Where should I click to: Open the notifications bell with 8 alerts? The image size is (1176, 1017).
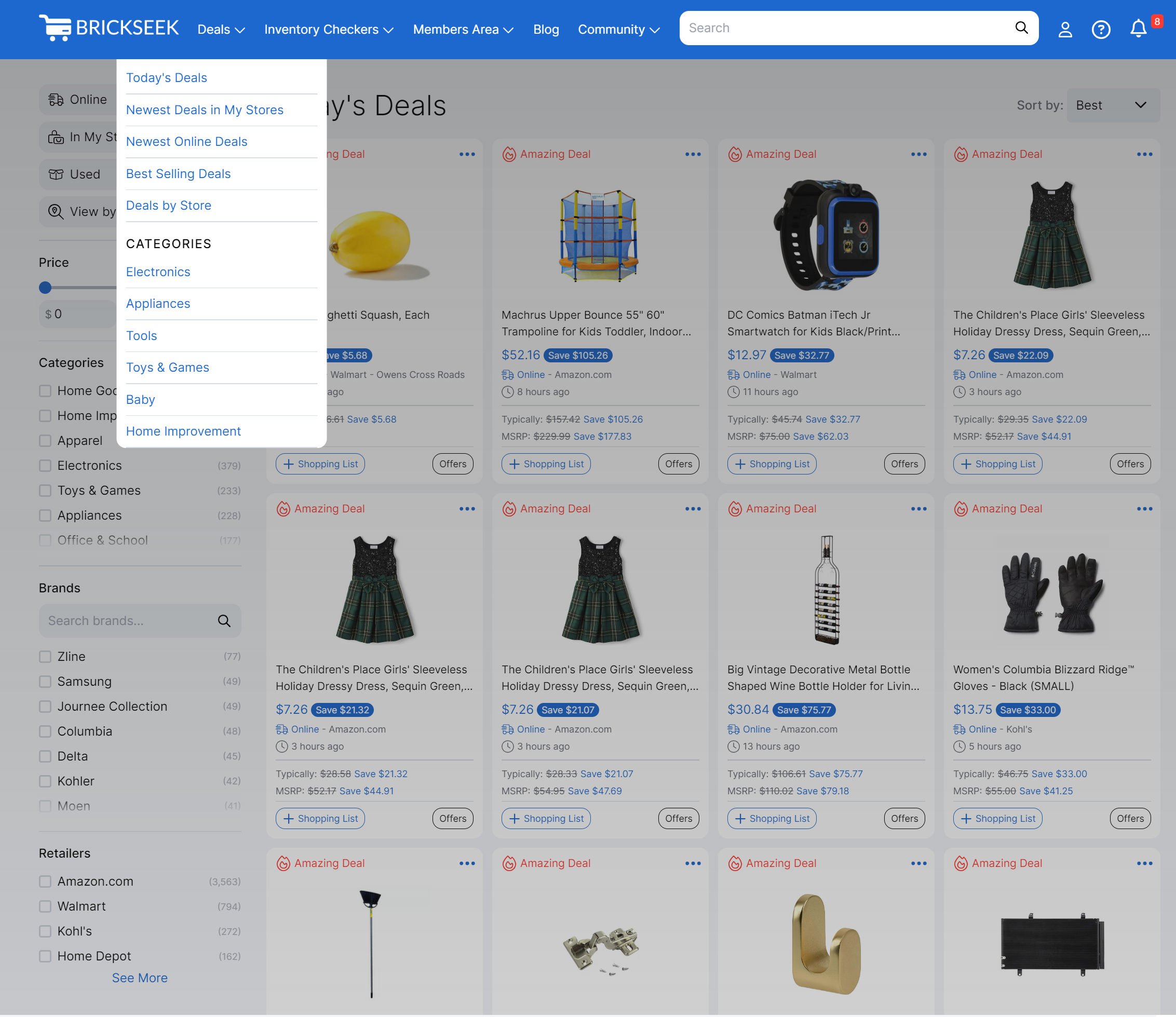pyautogui.click(x=1139, y=29)
